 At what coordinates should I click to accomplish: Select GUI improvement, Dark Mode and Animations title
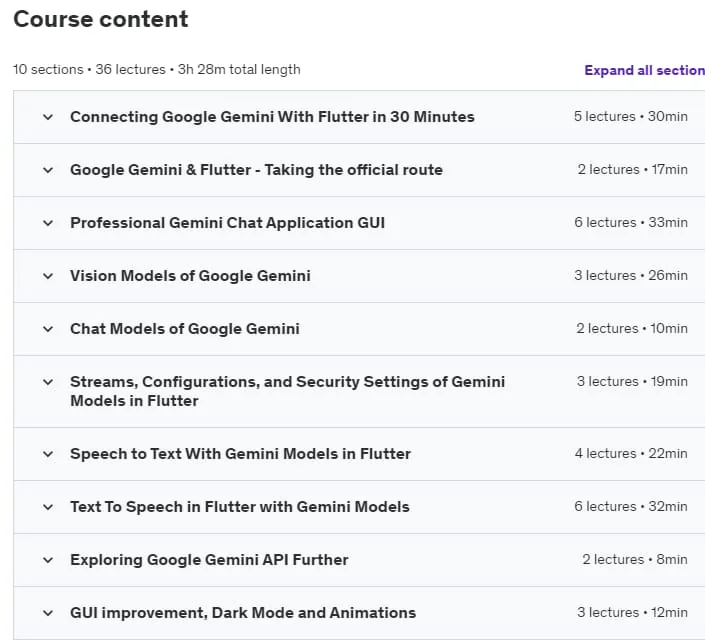click(243, 613)
